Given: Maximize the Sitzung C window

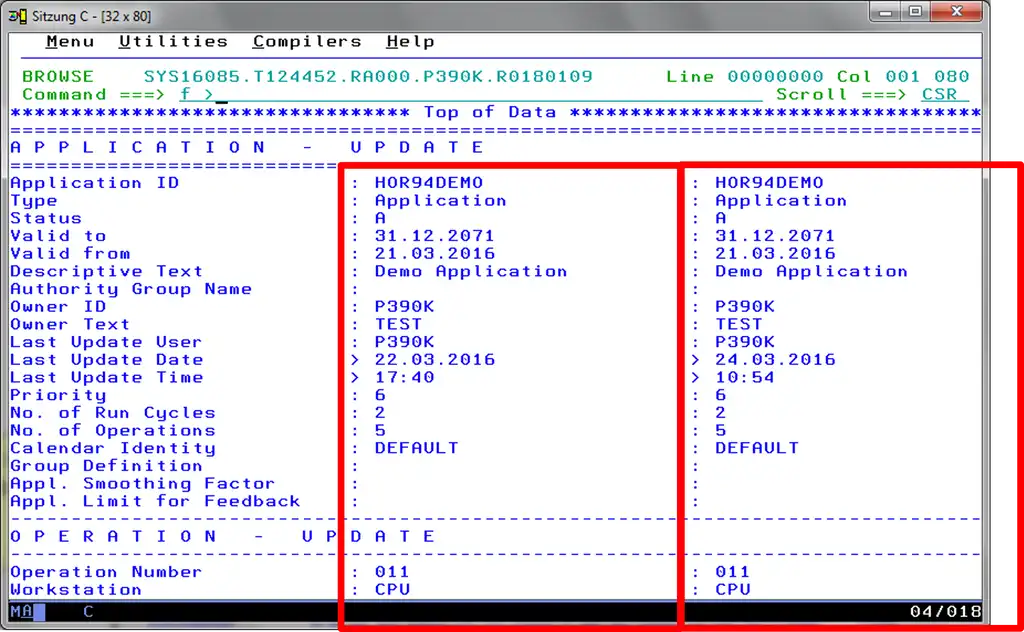Looking at the screenshot, I should [916, 12].
